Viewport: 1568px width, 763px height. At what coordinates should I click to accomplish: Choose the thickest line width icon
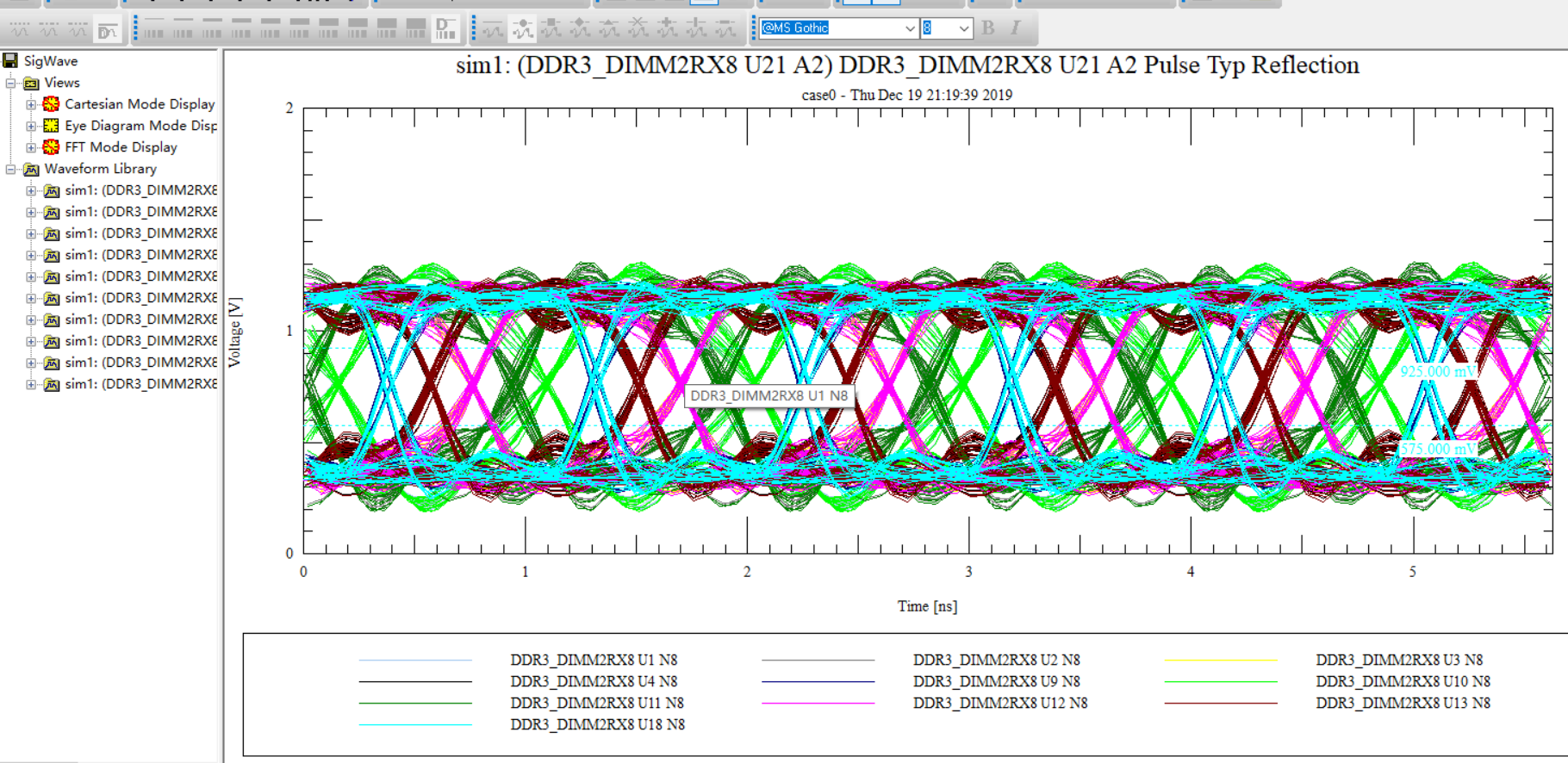click(x=416, y=29)
